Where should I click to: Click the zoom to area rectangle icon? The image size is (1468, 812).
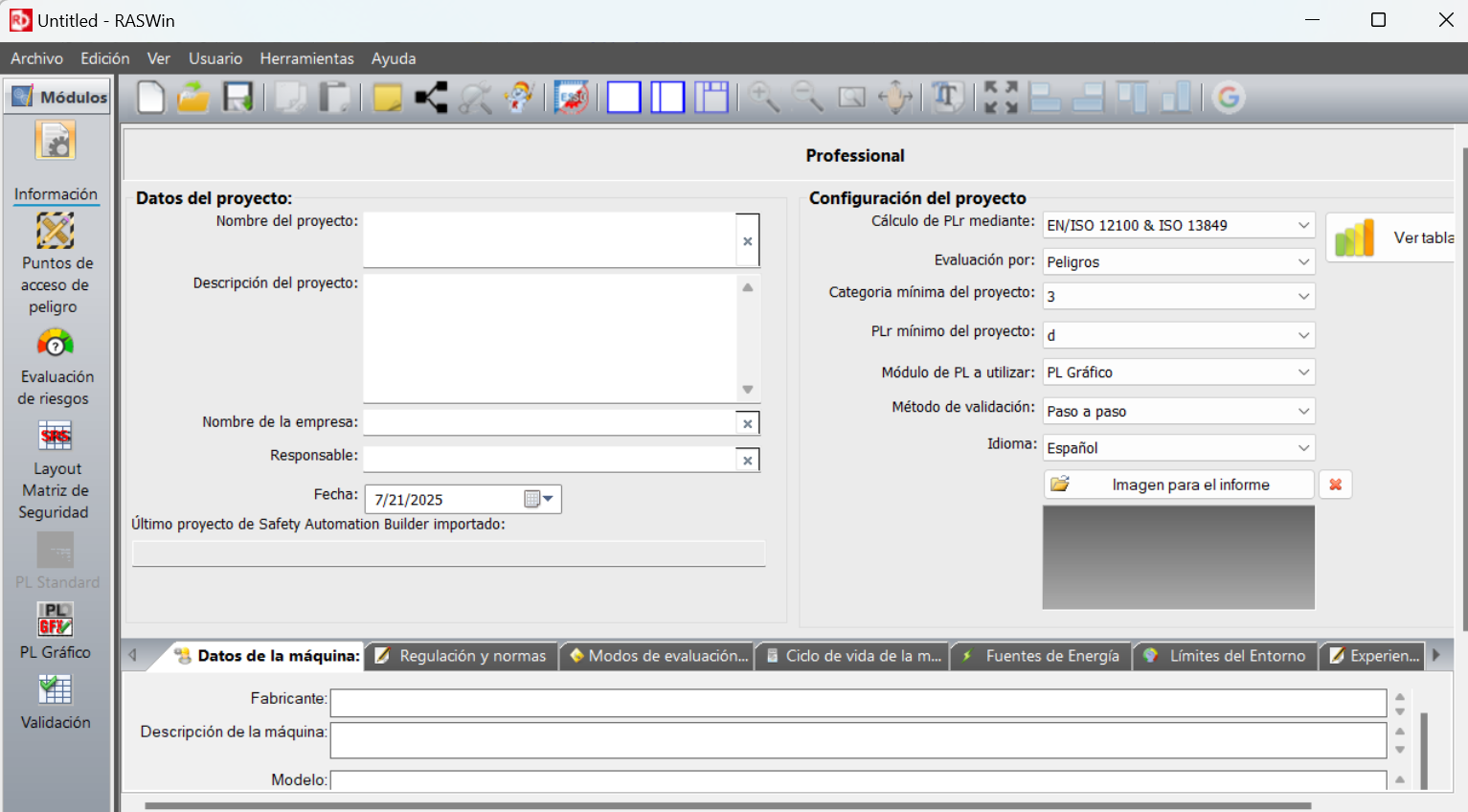click(x=852, y=98)
